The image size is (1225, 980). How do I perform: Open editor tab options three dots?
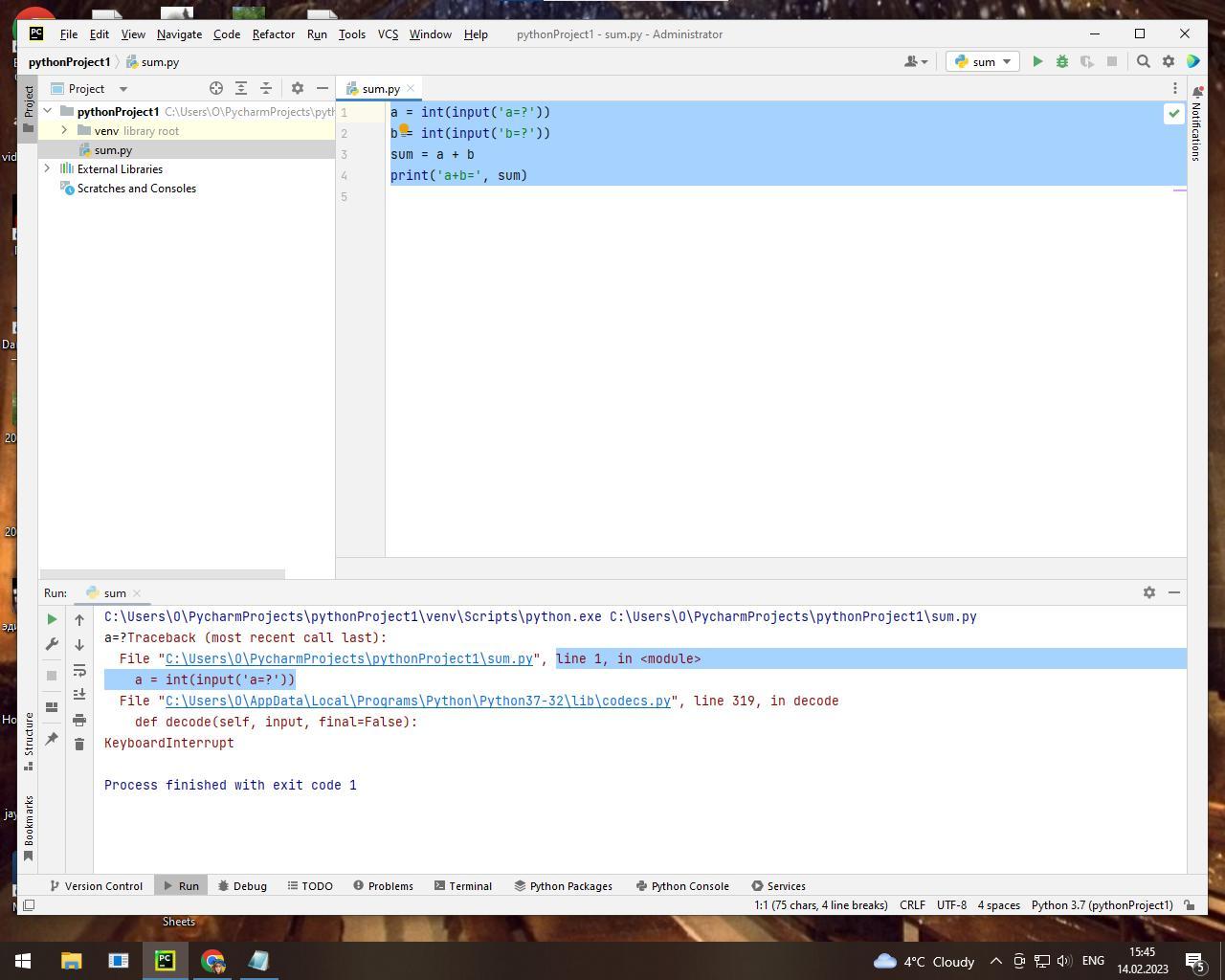[1175, 88]
